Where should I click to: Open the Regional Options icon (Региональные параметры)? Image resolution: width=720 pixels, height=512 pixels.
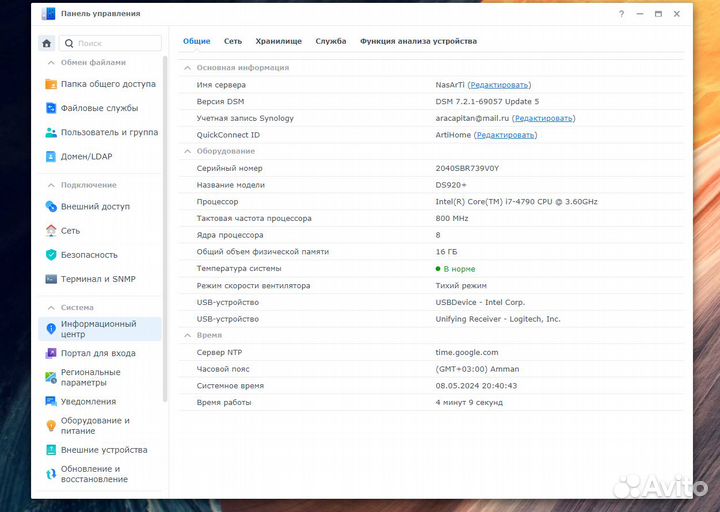(51, 377)
